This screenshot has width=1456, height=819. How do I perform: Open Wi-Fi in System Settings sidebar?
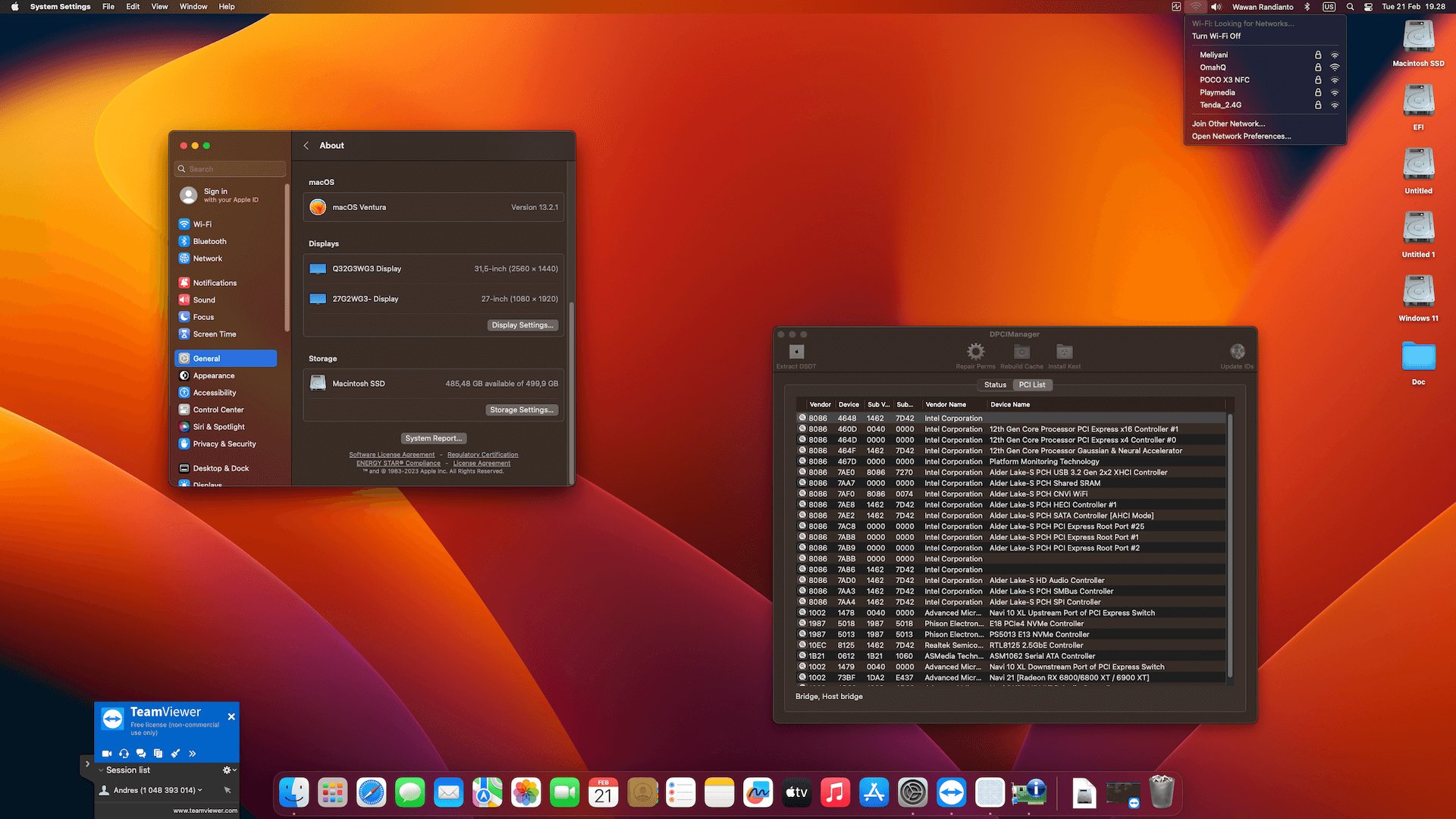click(x=227, y=224)
